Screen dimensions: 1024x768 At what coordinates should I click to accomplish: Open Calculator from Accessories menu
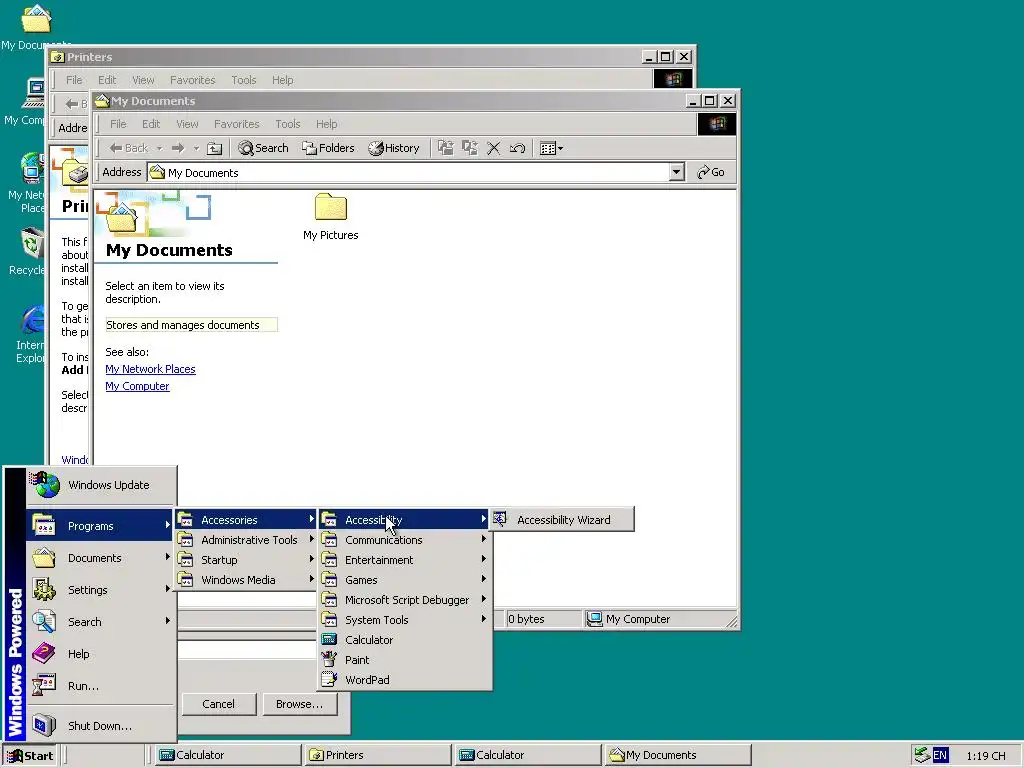(405, 640)
